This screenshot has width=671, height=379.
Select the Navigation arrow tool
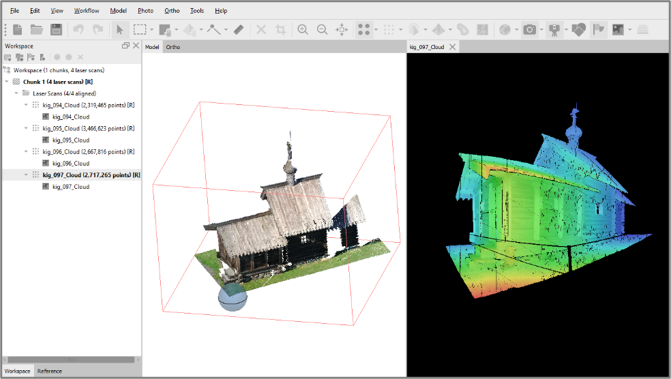[x=119, y=30]
